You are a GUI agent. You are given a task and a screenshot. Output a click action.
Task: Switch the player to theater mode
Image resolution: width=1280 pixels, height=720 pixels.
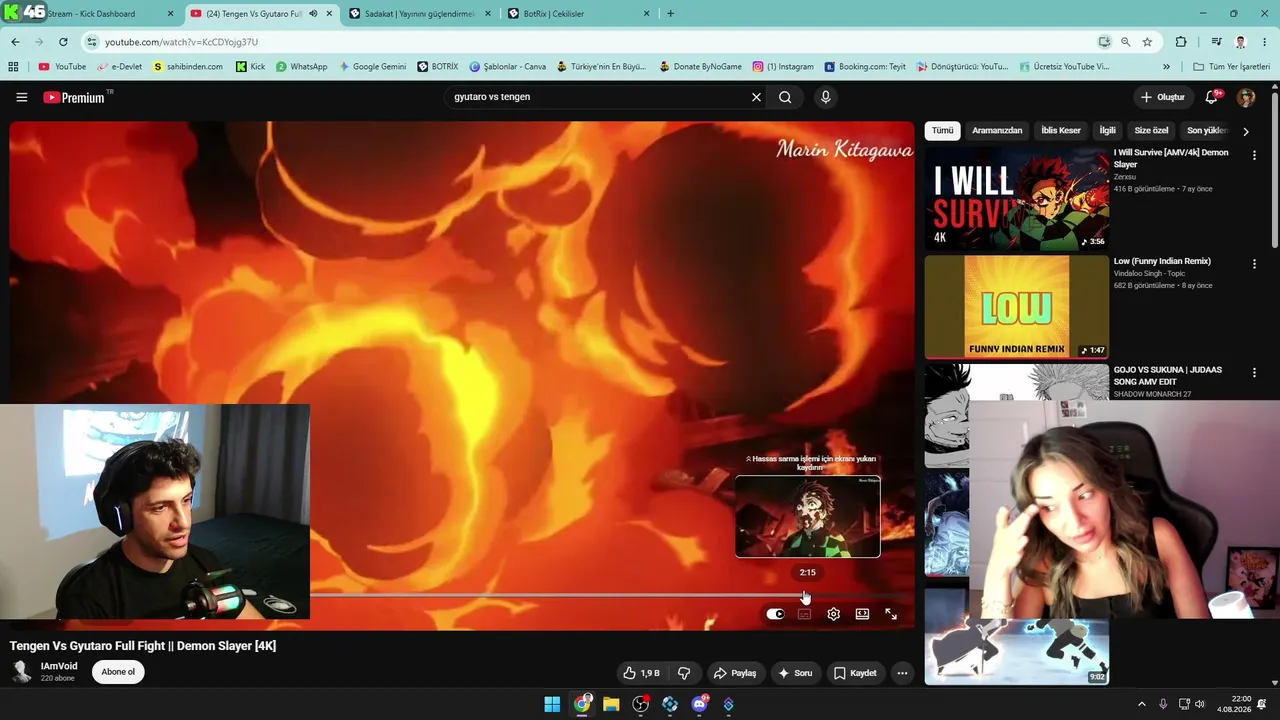pos(862,614)
